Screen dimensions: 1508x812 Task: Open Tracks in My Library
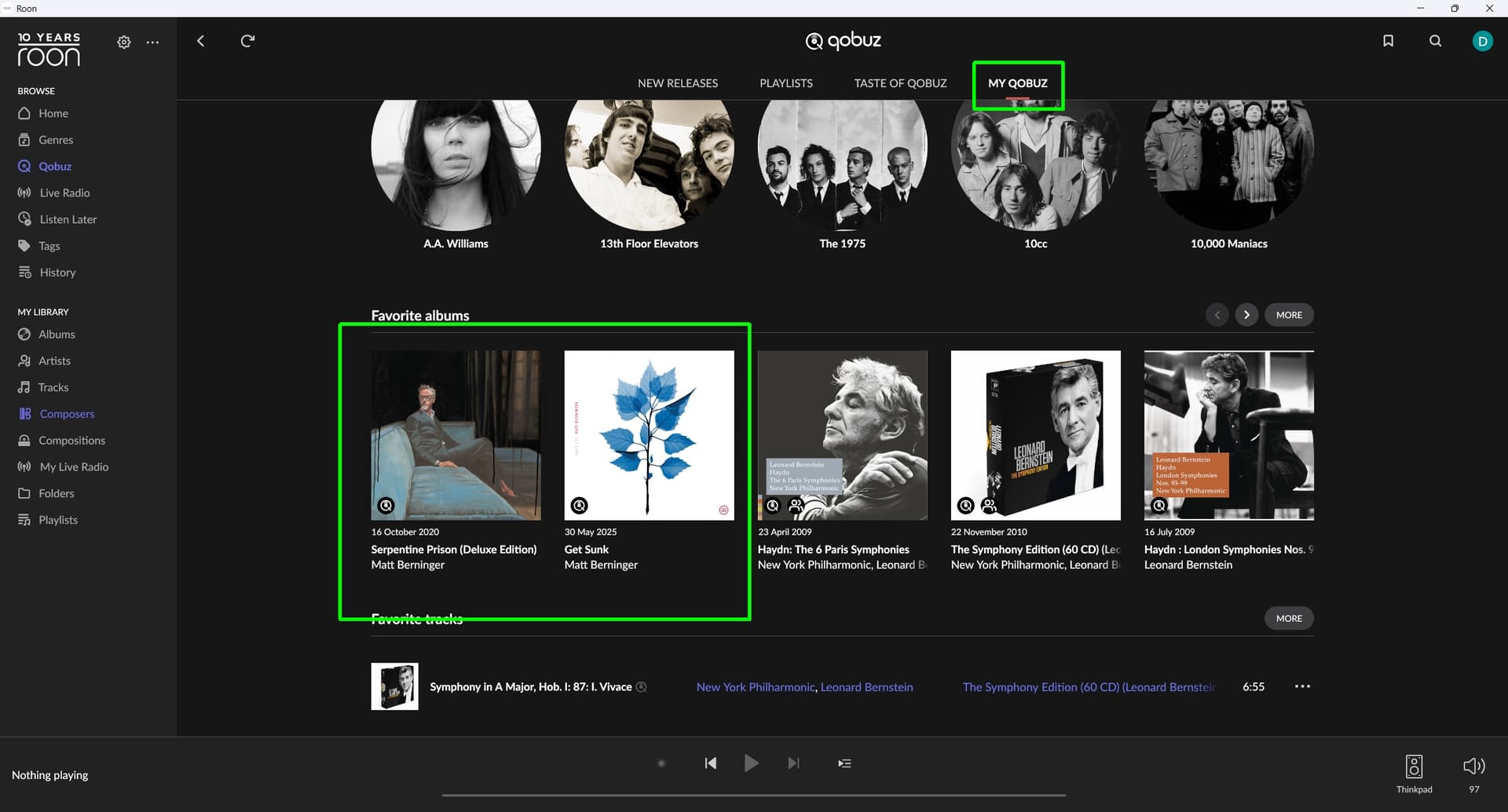pos(53,388)
